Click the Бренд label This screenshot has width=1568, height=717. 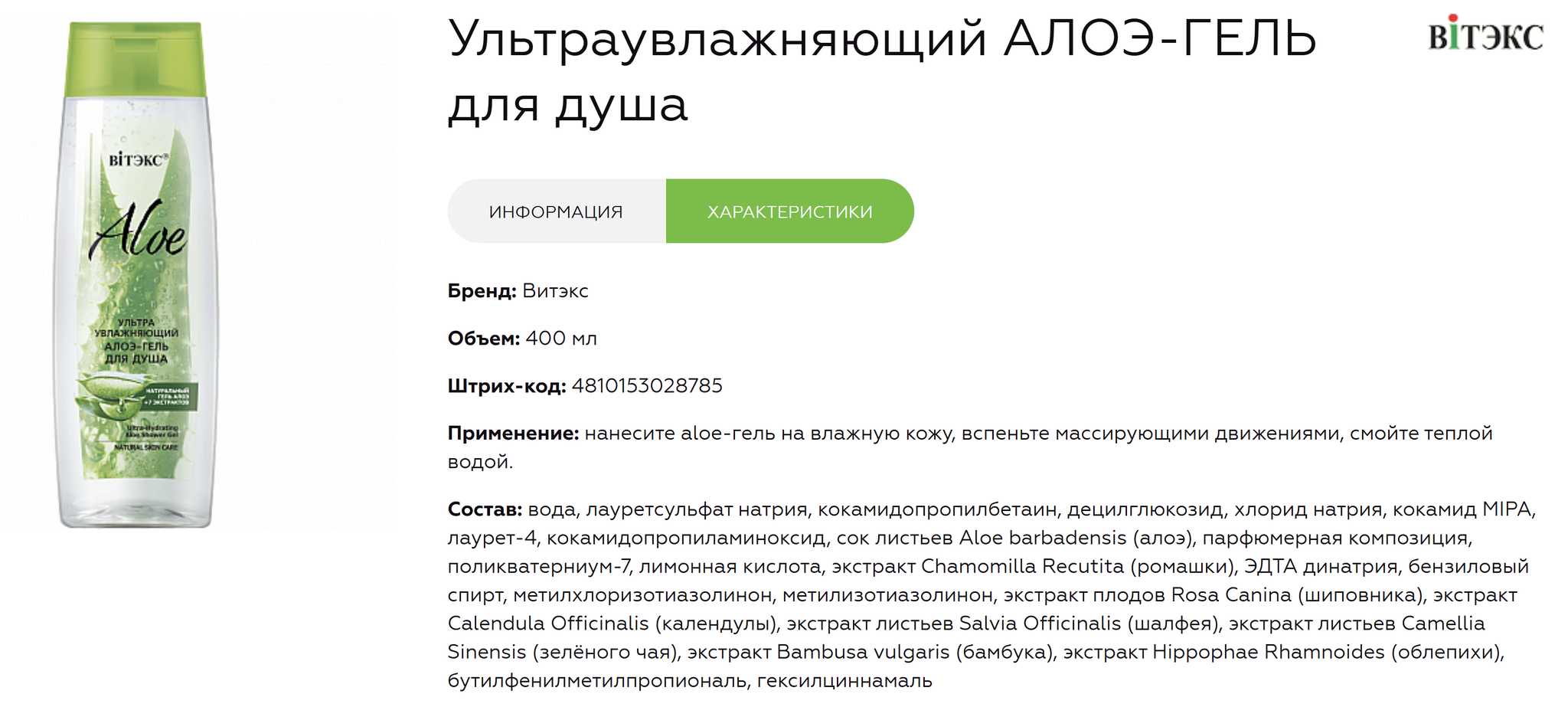point(482,291)
